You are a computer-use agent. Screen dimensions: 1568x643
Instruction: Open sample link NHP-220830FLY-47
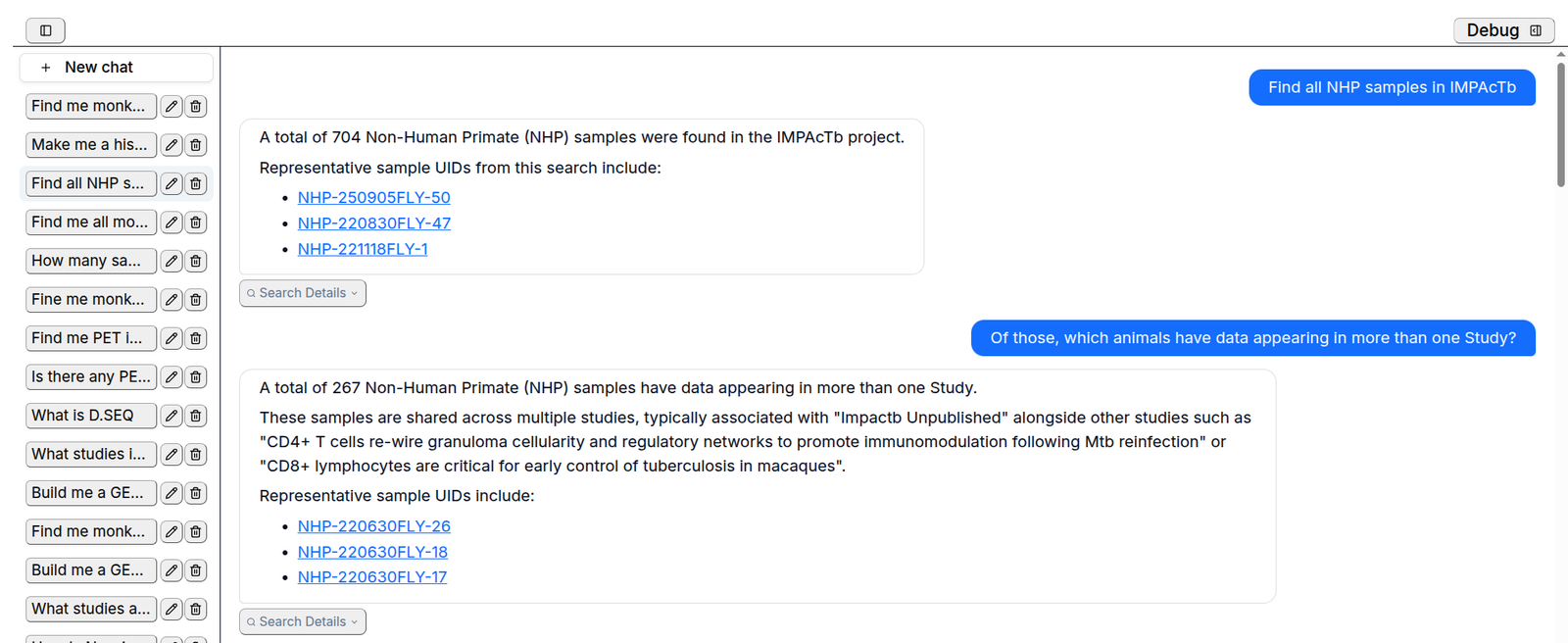pyautogui.click(x=374, y=223)
